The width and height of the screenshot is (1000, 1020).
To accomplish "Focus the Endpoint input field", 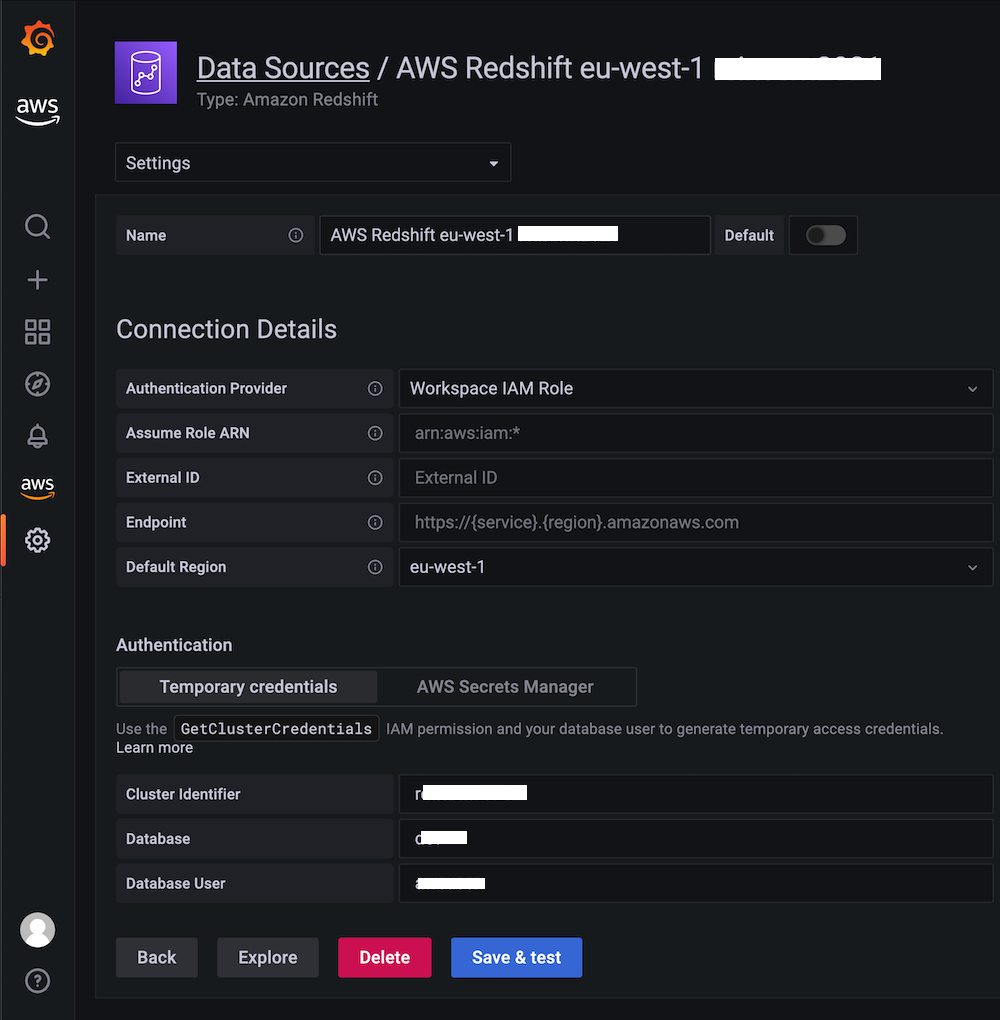I will tap(696, 522).
